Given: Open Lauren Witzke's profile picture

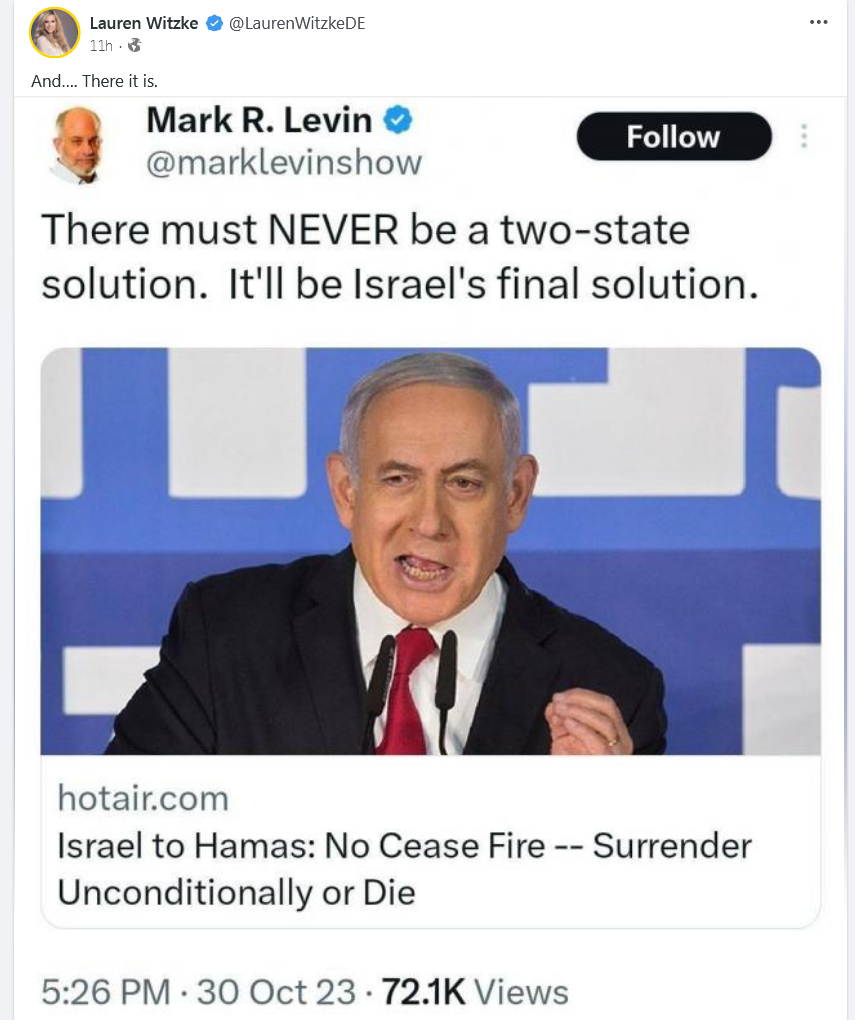Looking at the screenshot, I should pos(54,33).
